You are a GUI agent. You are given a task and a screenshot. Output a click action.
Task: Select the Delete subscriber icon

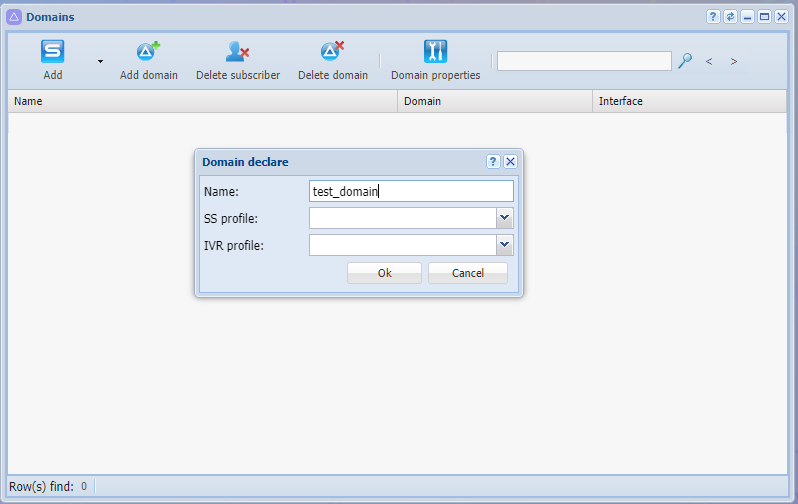(x=238, y=51)
